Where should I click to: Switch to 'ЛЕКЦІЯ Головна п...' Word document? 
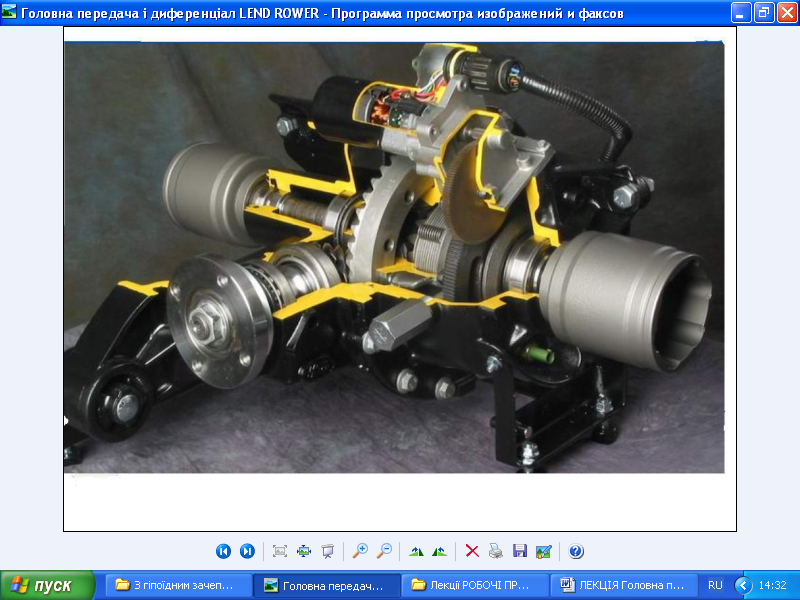pyautogui.click(x=623, y=585)
